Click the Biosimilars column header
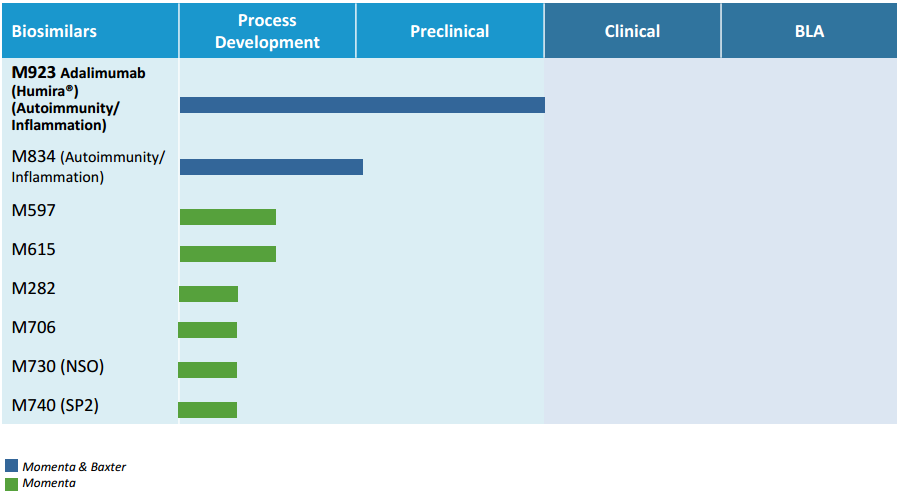This screenshot has height=498, width=897. click(55, 31)
